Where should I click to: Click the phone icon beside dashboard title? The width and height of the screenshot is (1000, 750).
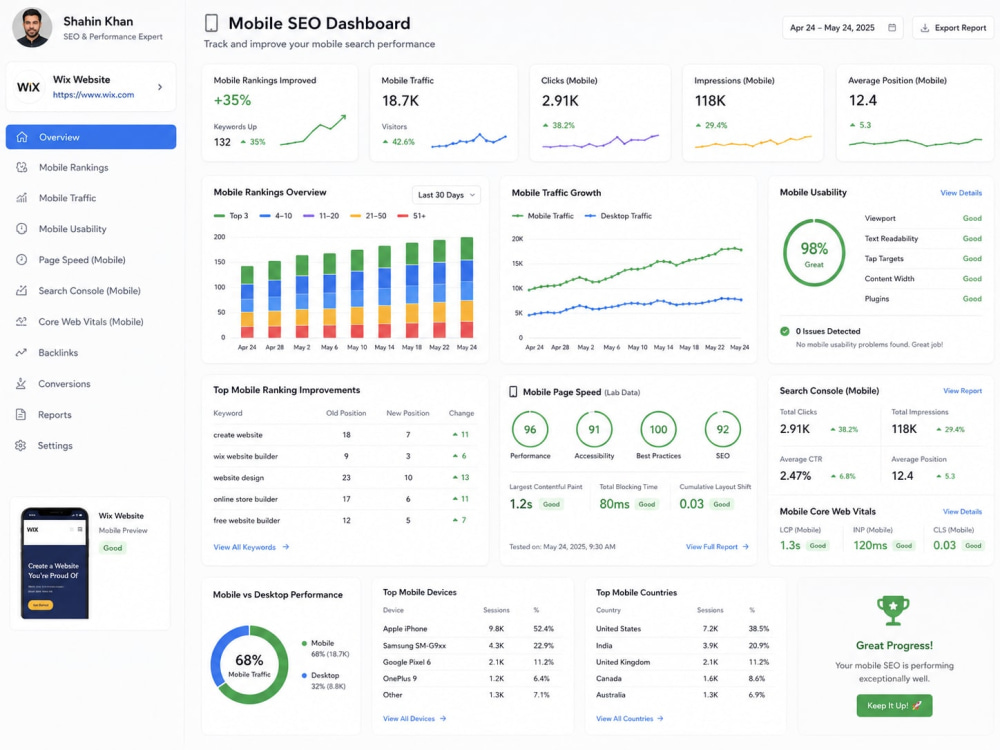[x=211, y=23]
